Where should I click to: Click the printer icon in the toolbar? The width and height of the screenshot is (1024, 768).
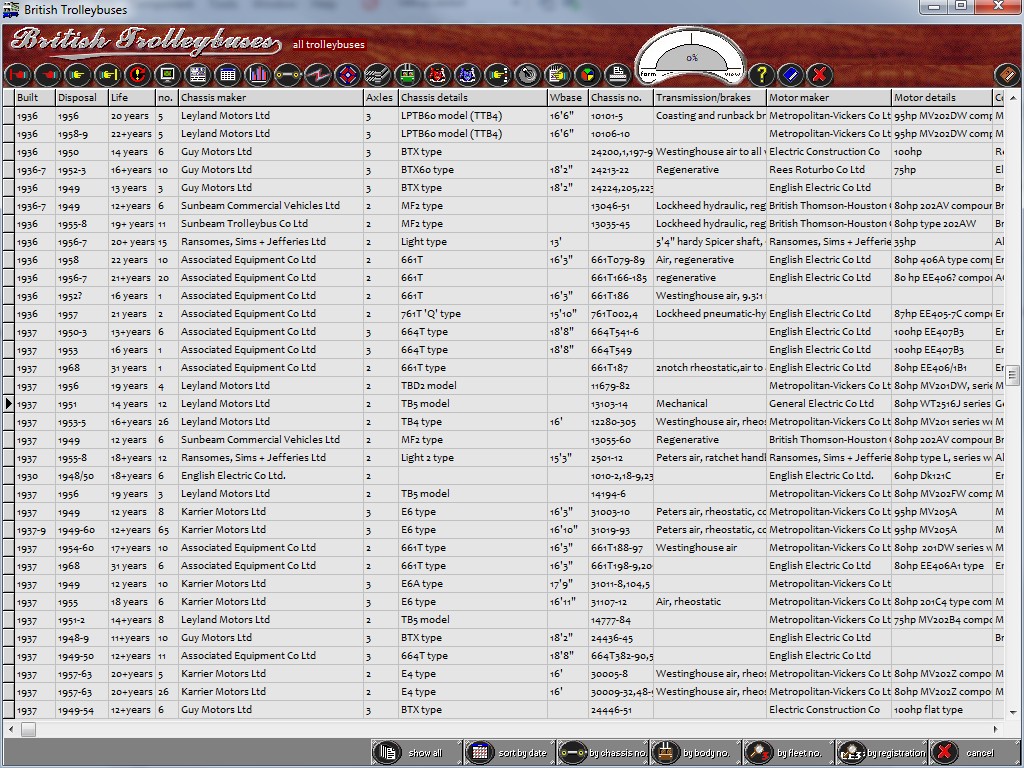617,74
